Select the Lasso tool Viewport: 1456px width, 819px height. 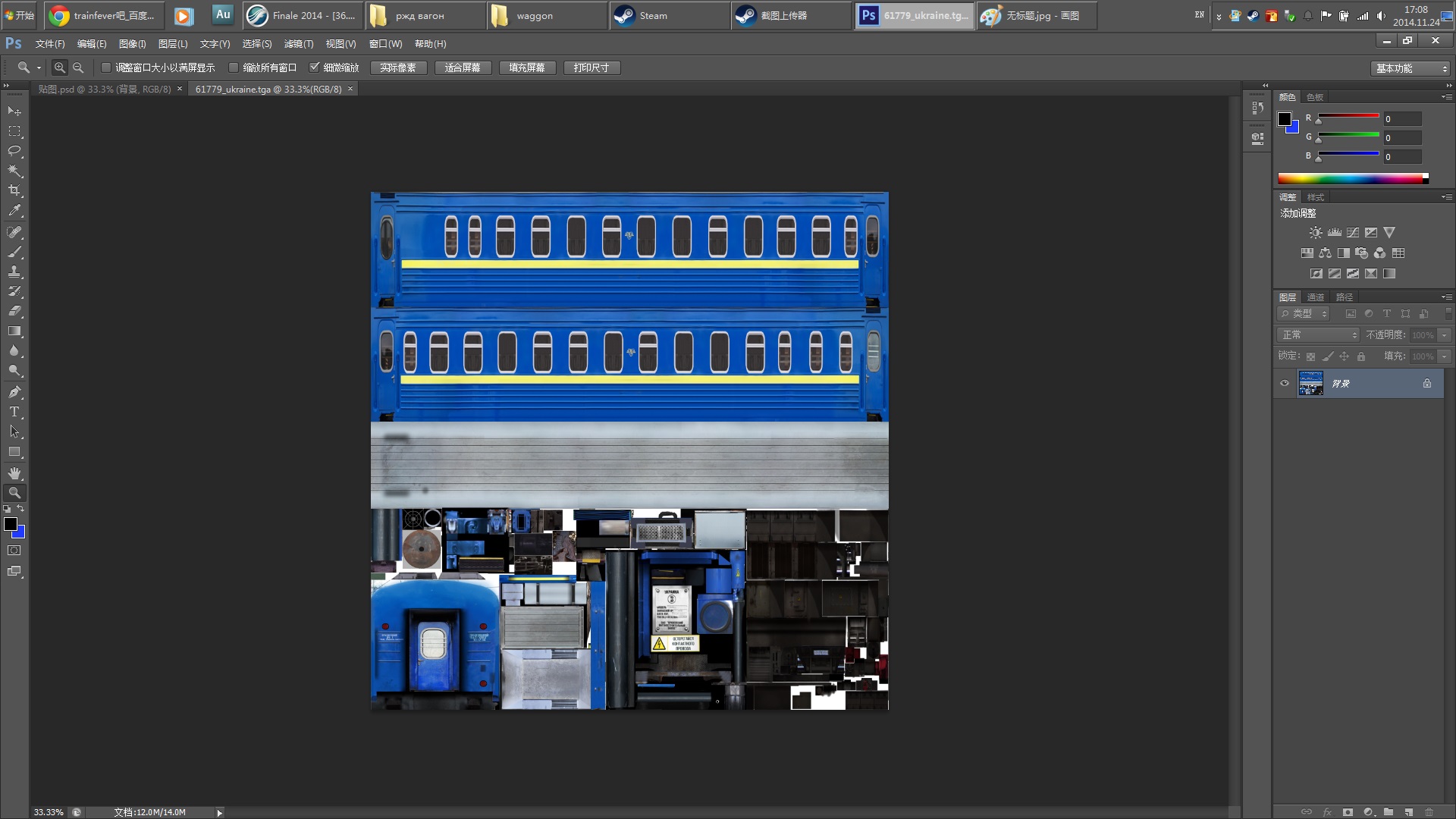tap(14, 151)
